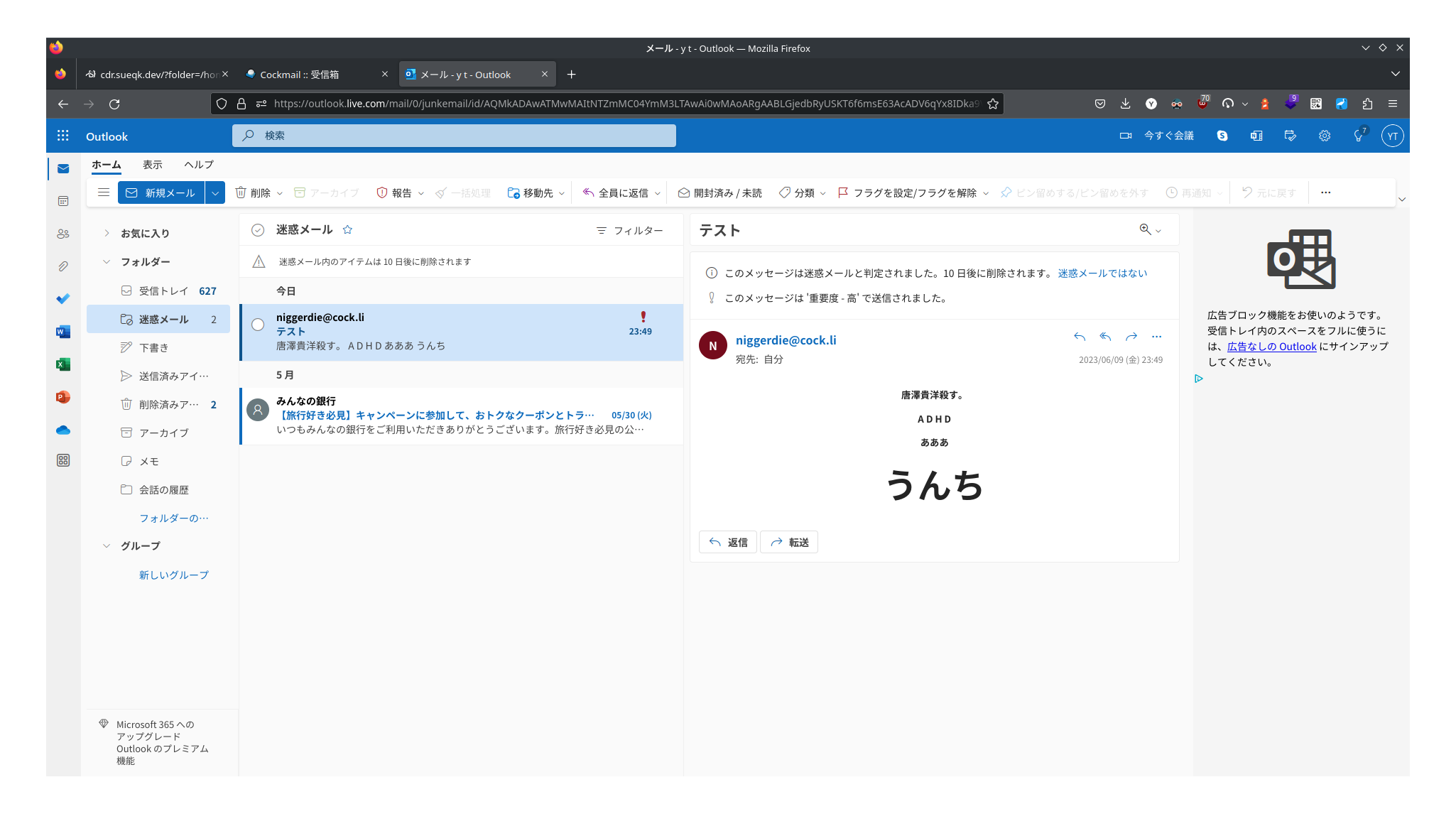Open the 新規メール dropdown arrow
The height and width of the screenshot is (831, 1456).
215,192
